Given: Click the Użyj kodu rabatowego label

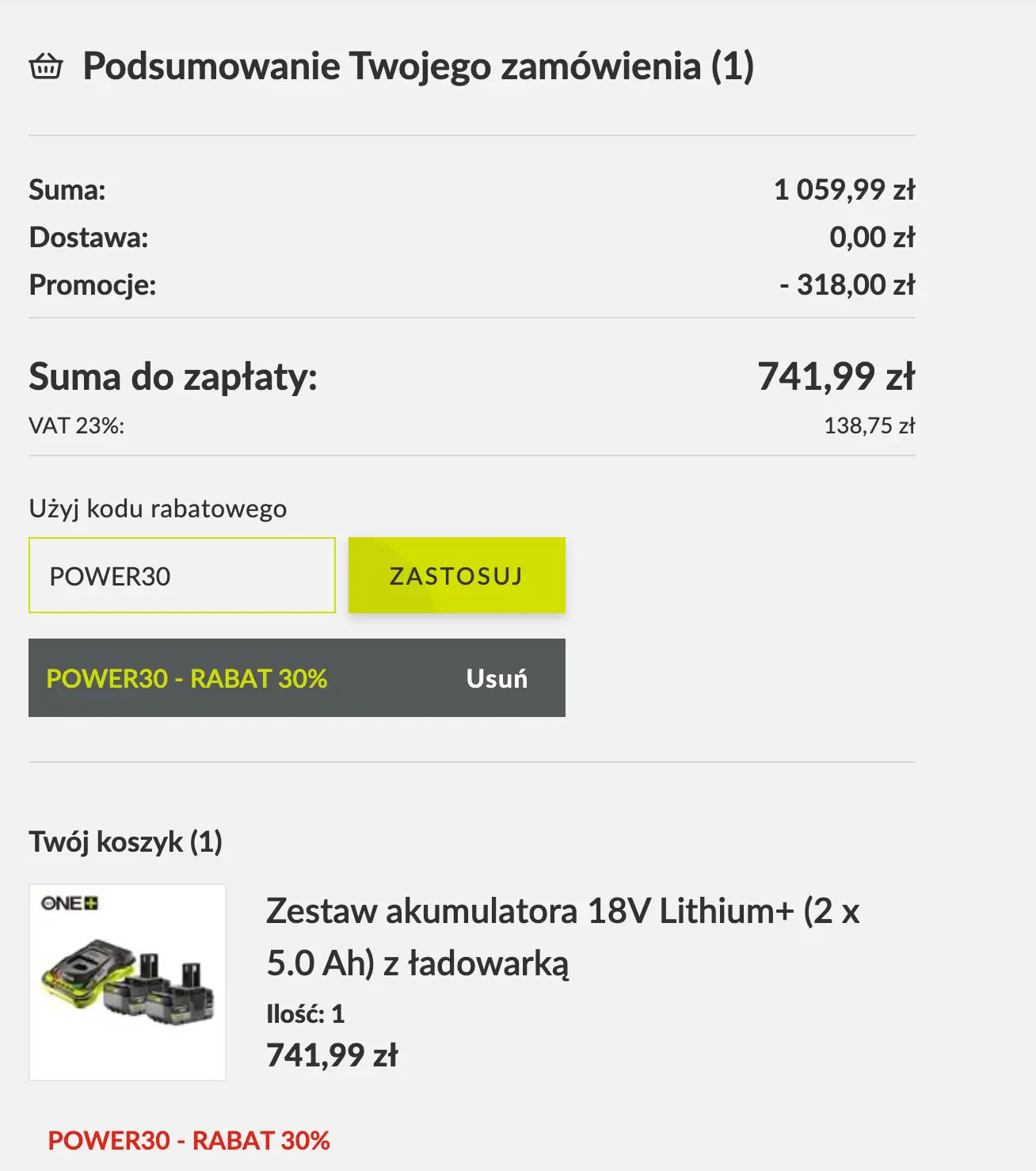Looking at the screenshot, I should [x=158, y=508].
